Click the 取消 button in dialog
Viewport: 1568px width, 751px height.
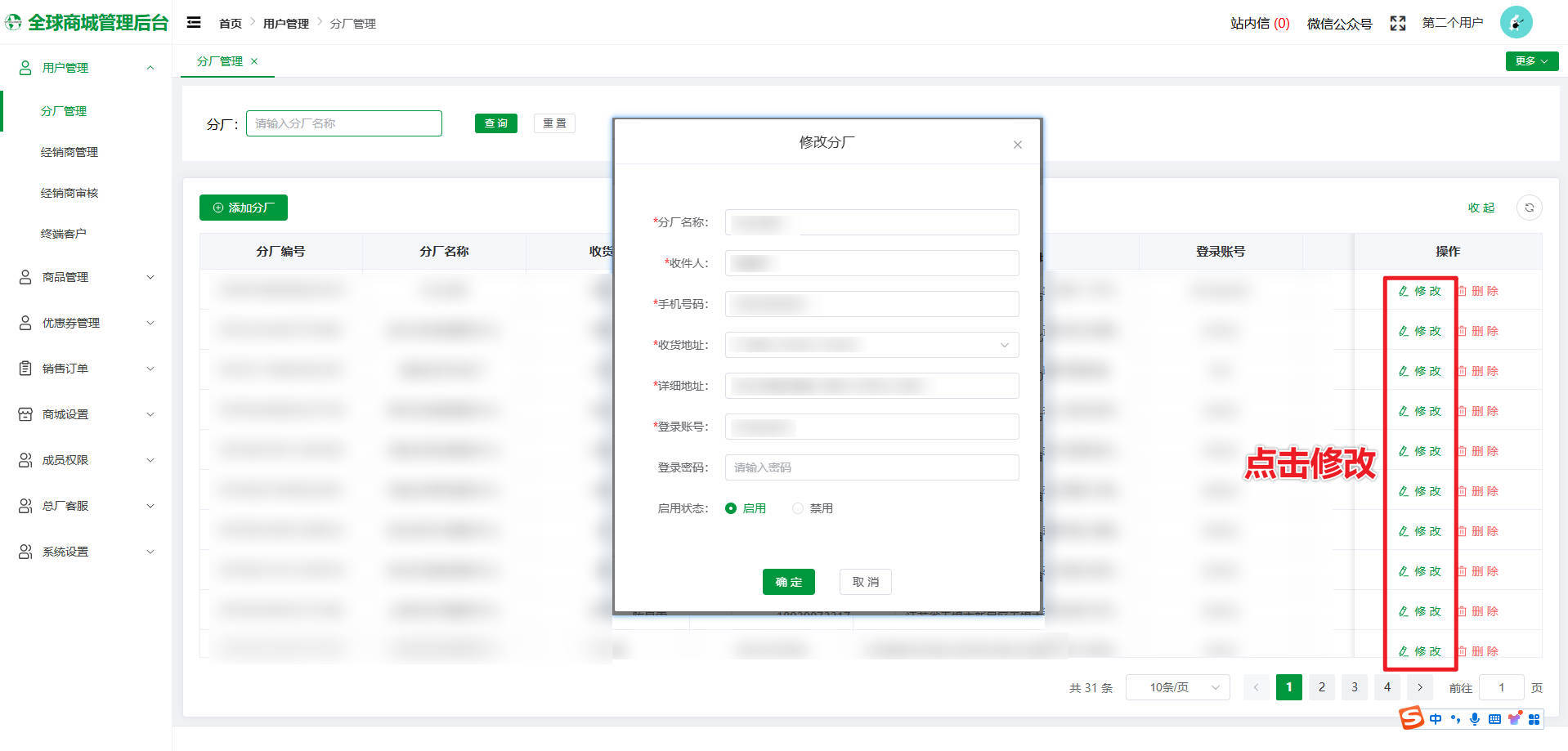coord(865,582)
